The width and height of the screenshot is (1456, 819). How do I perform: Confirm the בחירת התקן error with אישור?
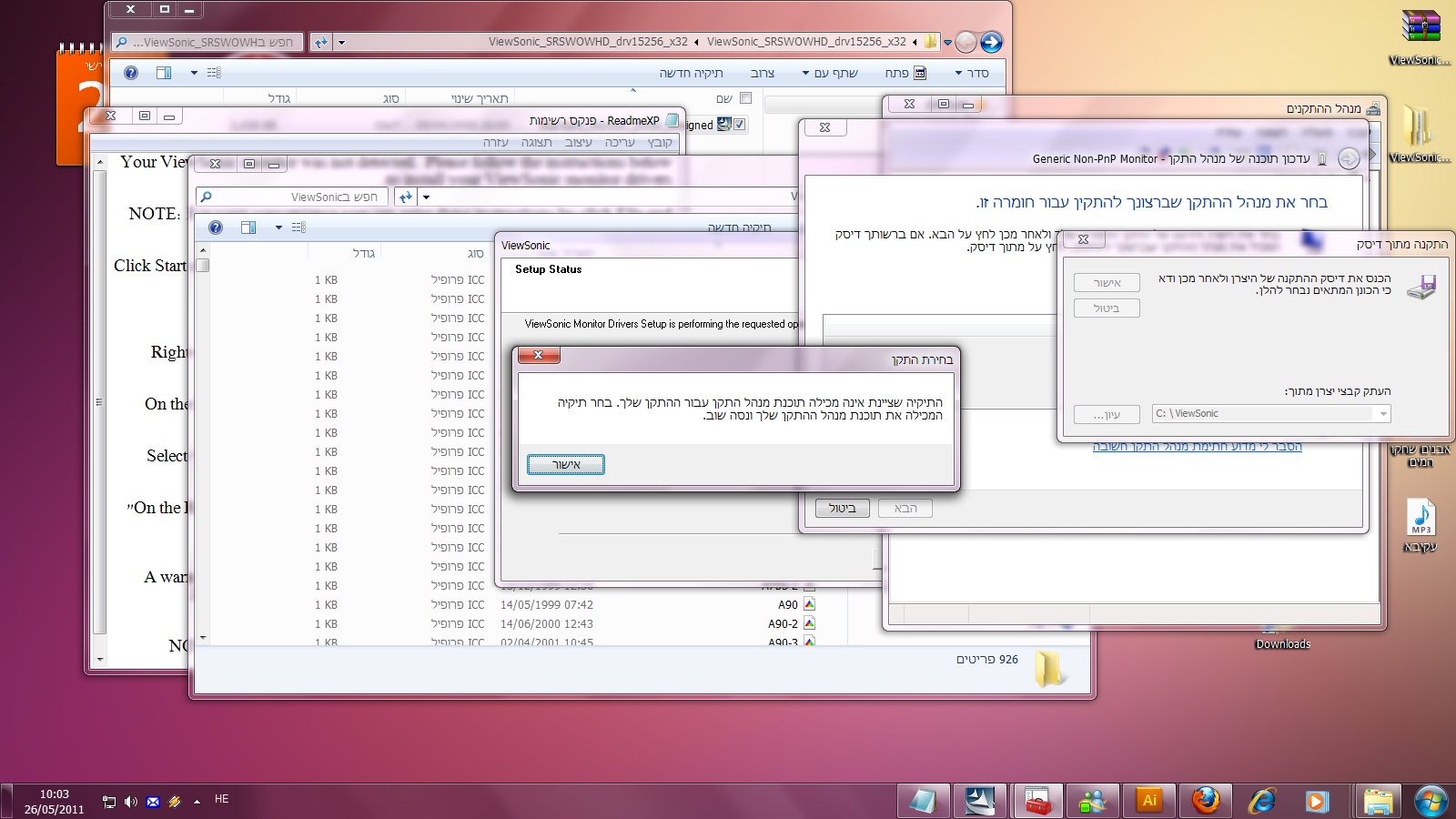[566, 465]
